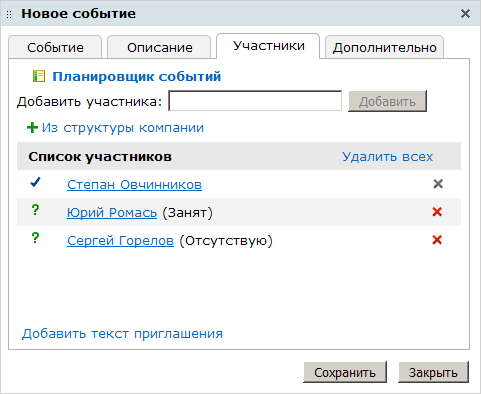
Task: Click the Закрыть button
Action: (x=433, y=372)
